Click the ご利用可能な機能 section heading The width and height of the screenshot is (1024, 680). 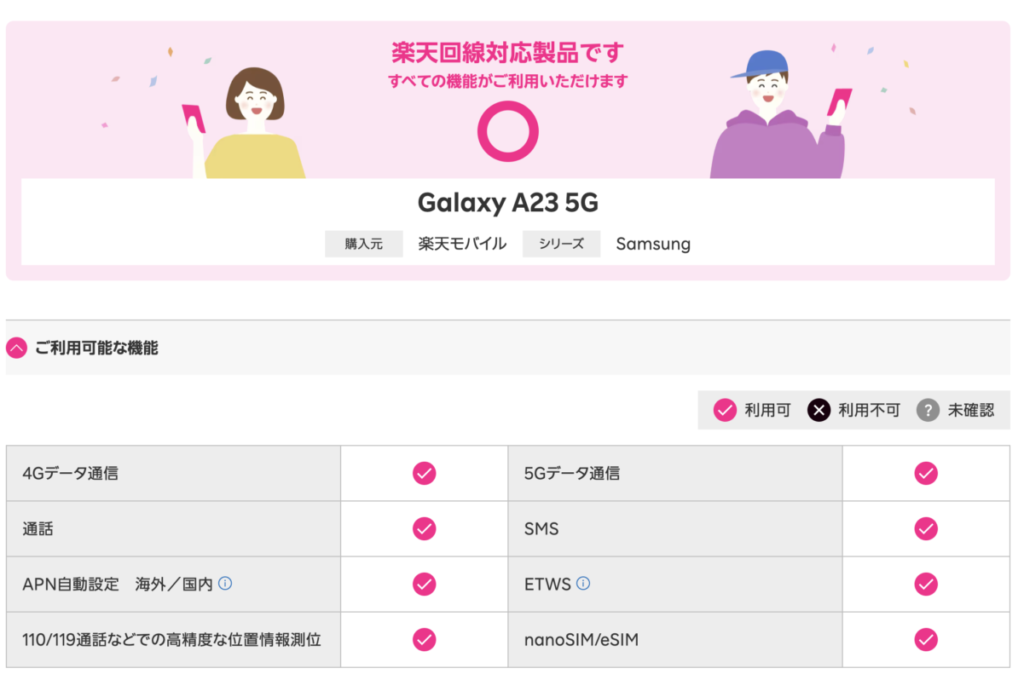[97, 348]
